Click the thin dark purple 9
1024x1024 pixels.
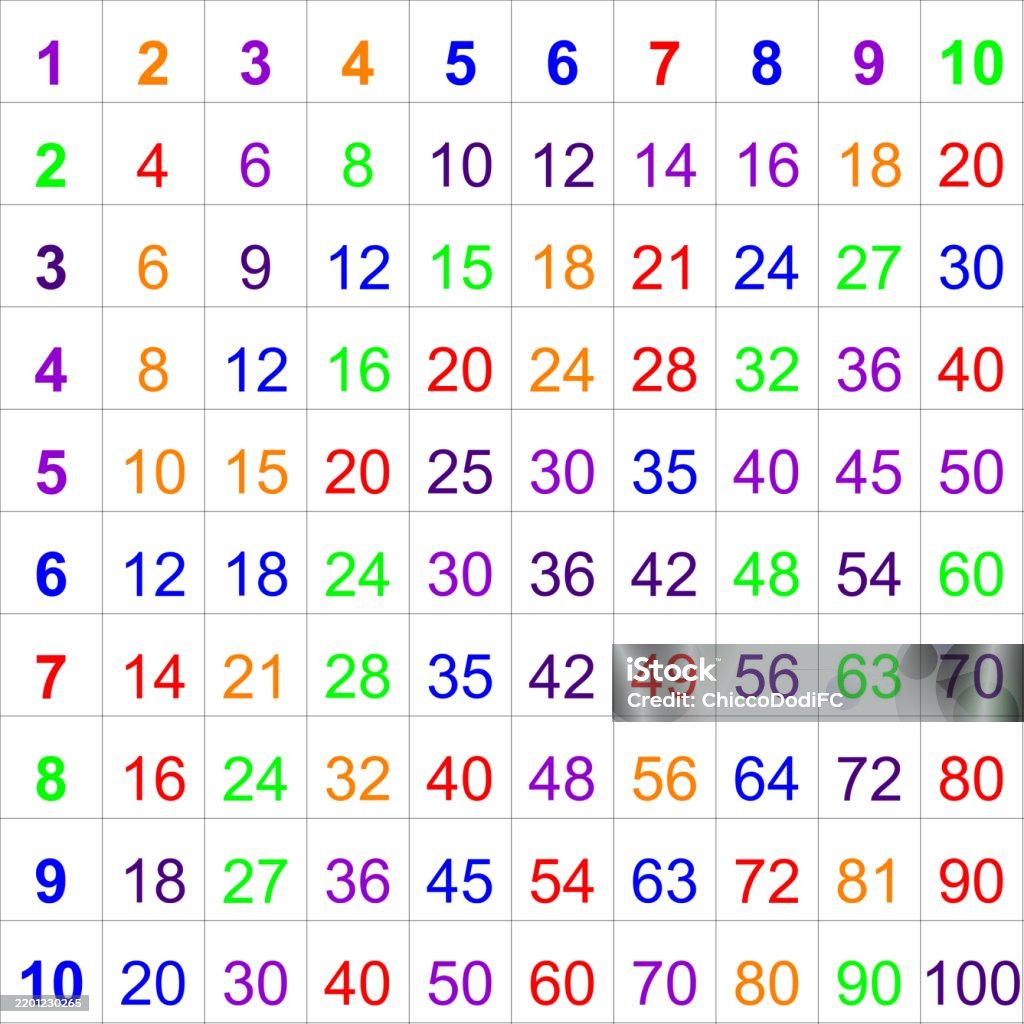[x=255, y=268]
